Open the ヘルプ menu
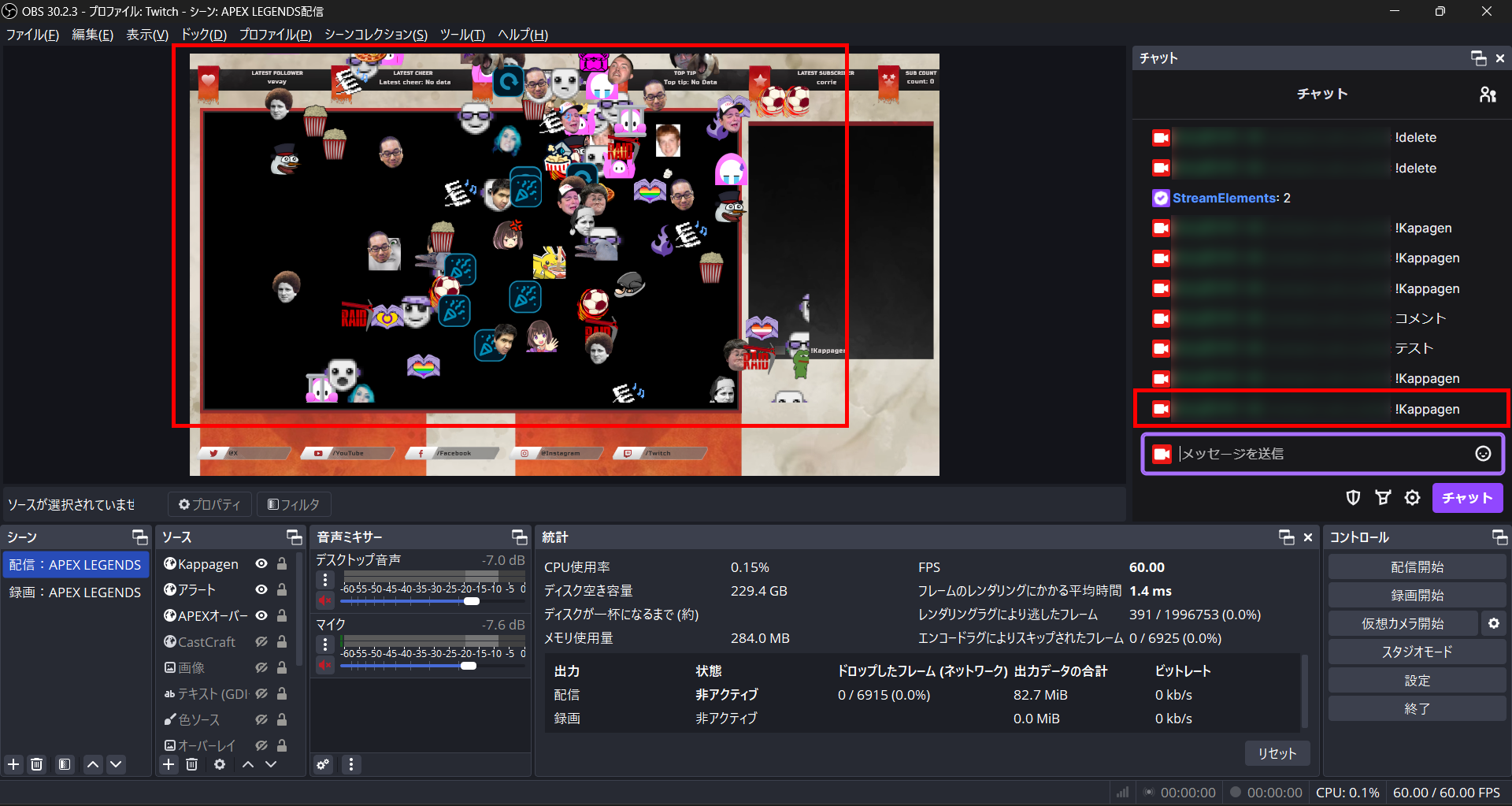1512x806 pixels. [x=522, y=35]
